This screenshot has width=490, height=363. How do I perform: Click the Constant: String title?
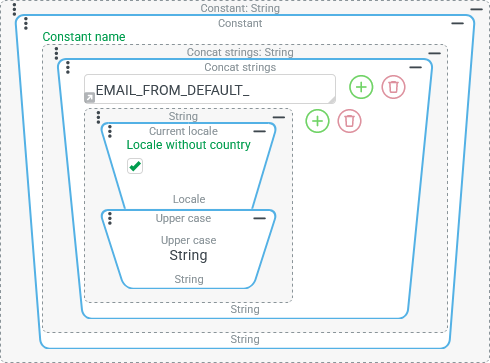pyautogui.click(x=240, y=8)
